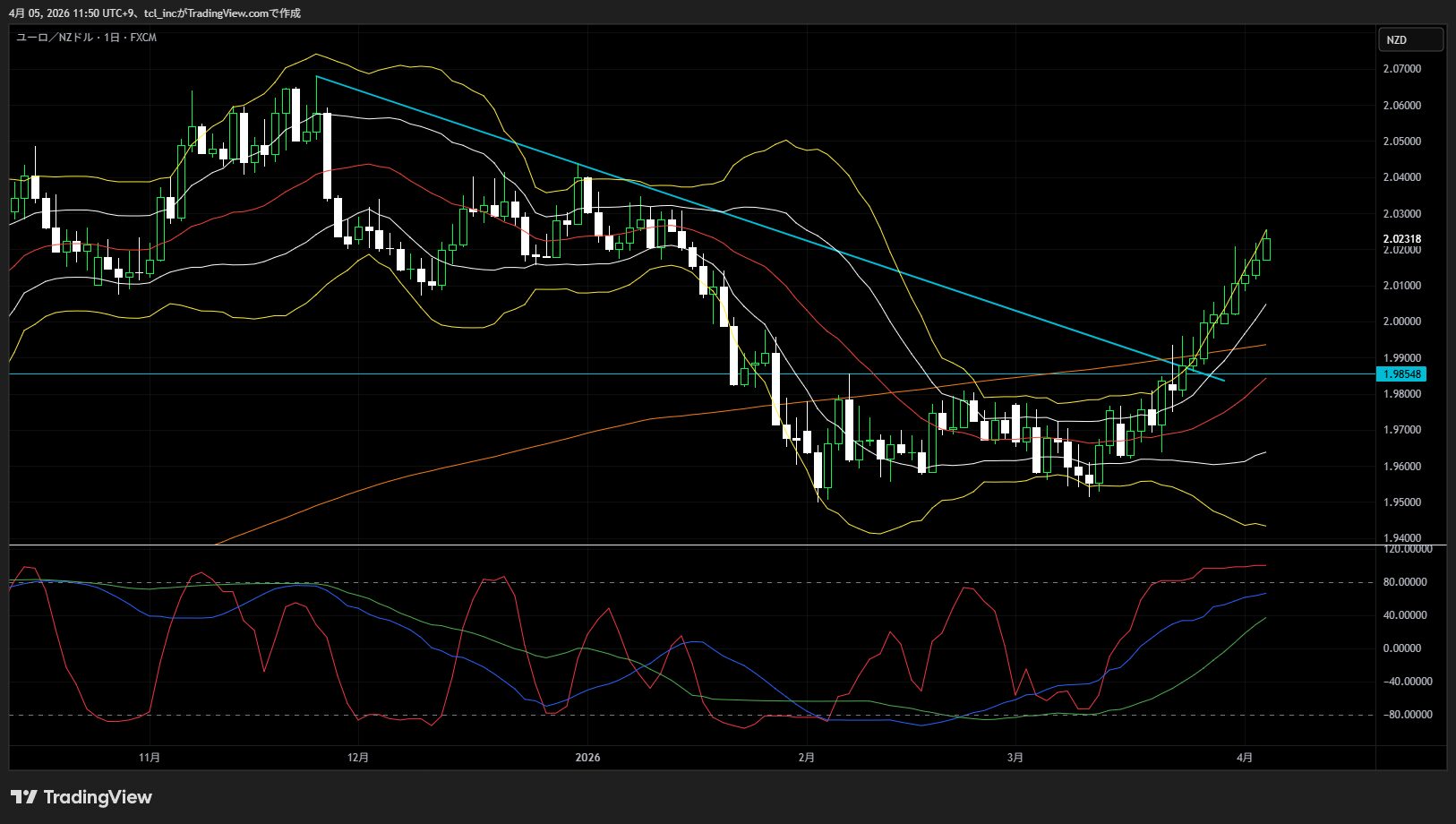
Task: Click the current price label 2.02318
Action: pyautogui.click(x=1401, y=239)
